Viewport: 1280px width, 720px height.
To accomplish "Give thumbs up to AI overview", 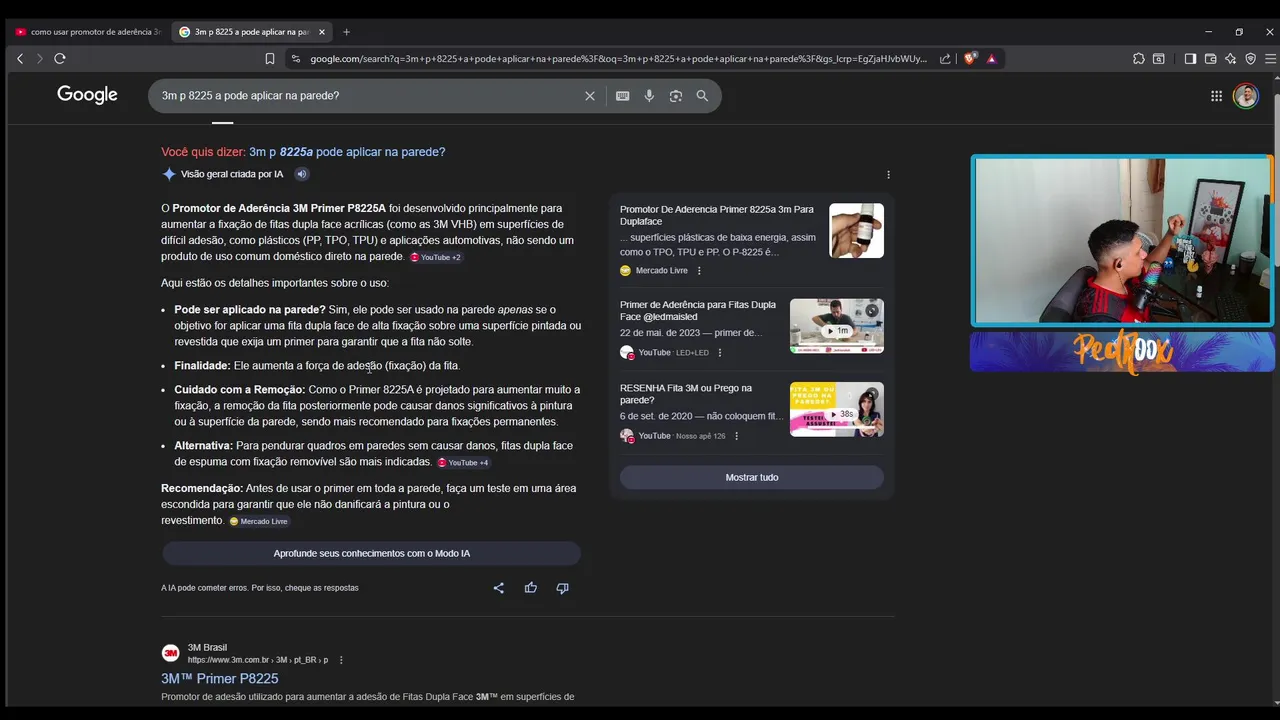I will pyautogui.click(x=530, y=588).
